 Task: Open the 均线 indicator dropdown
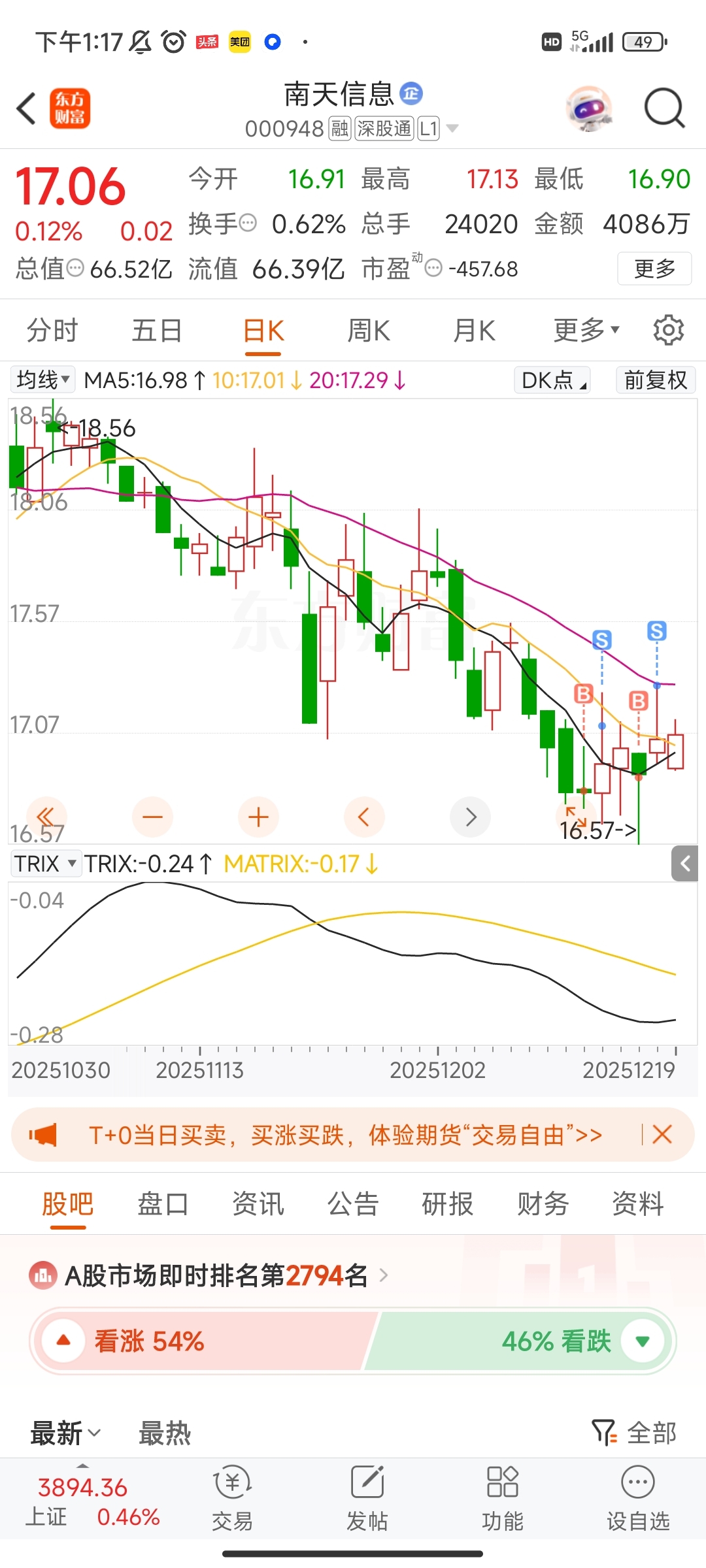pyautogui.click(x=43, y=380)
